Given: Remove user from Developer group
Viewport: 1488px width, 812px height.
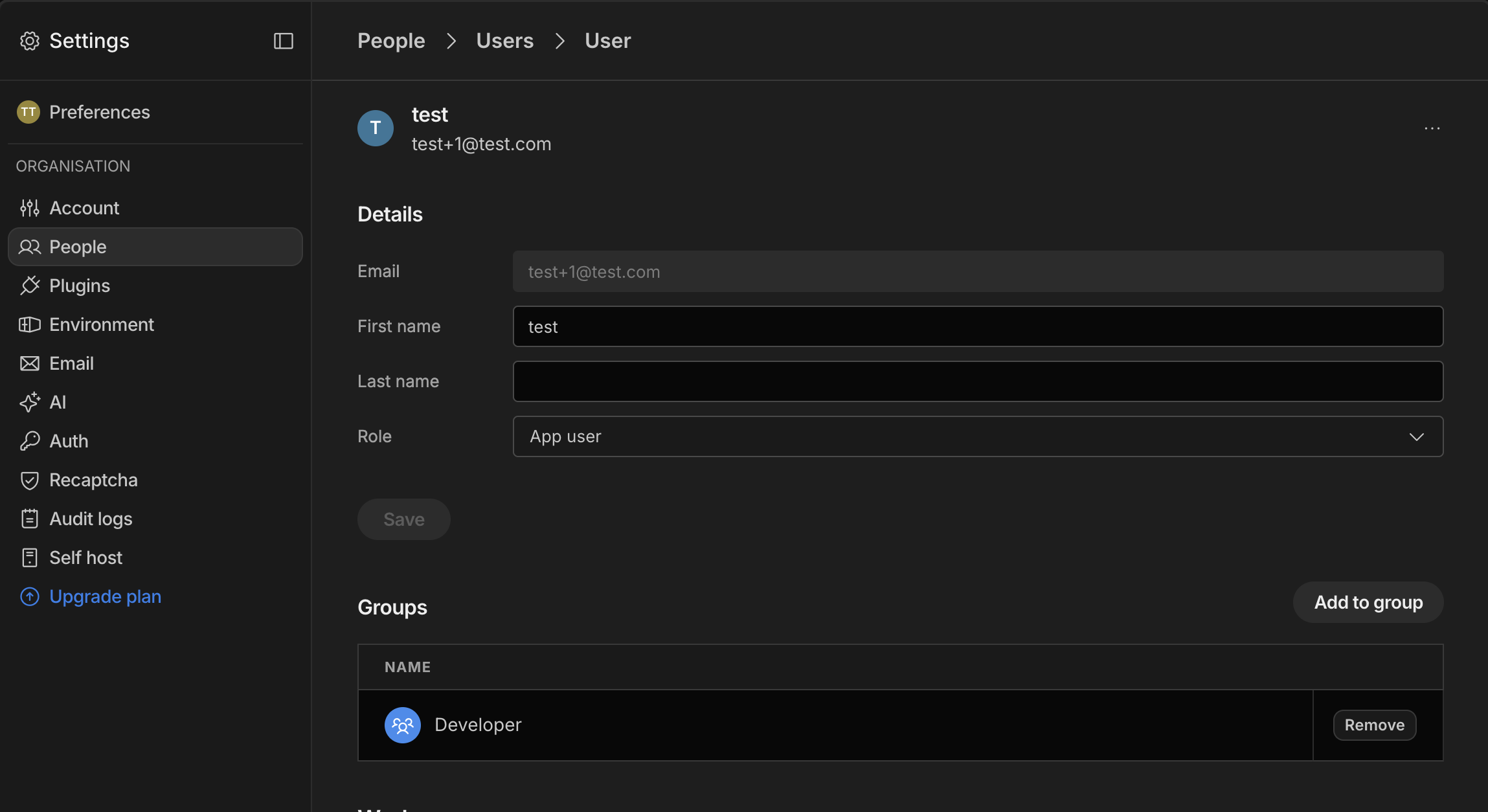Looking at the screenshot, I should point(1374,725).
